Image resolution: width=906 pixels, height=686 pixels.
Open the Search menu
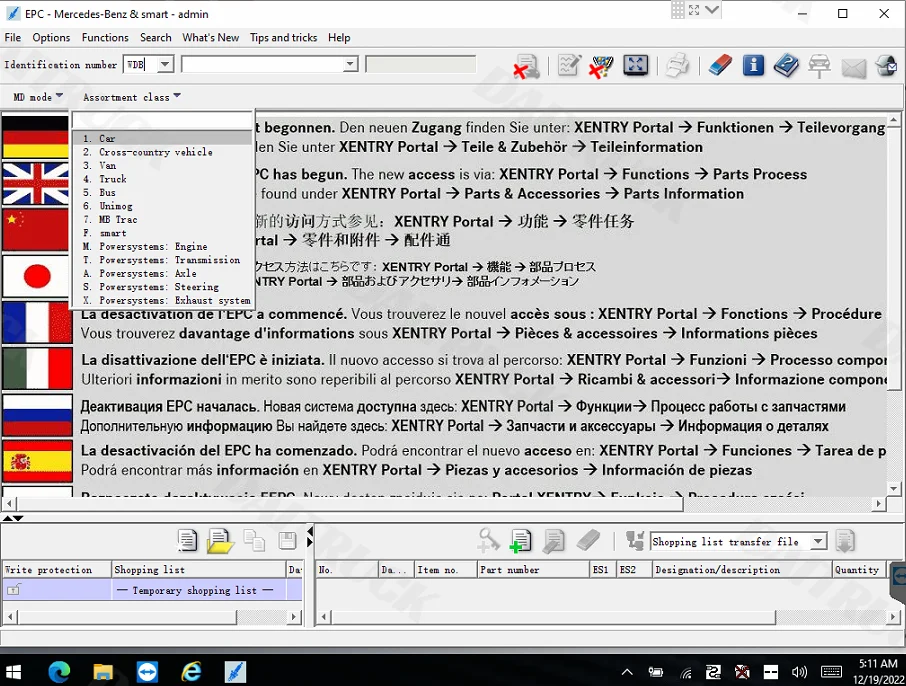[x=155, y=38]
